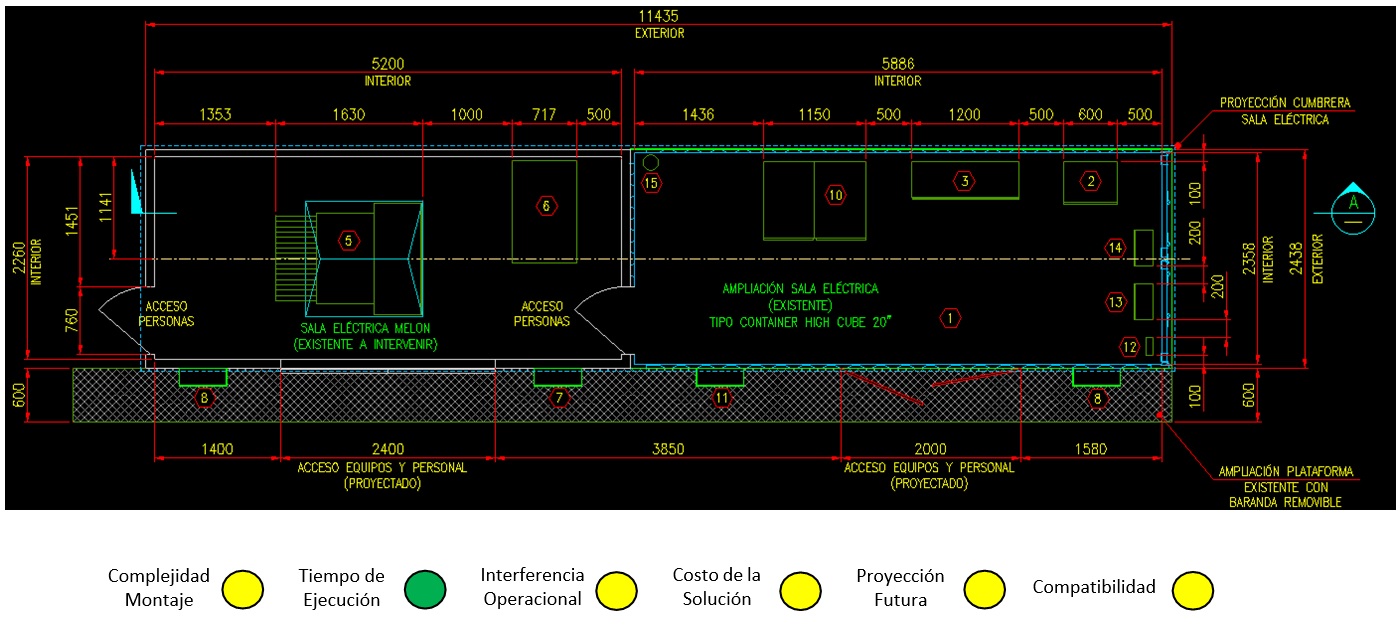The image size is (1400, 637).
Task: Click the dimension value 1630
Action: click(x=348, y=115)
